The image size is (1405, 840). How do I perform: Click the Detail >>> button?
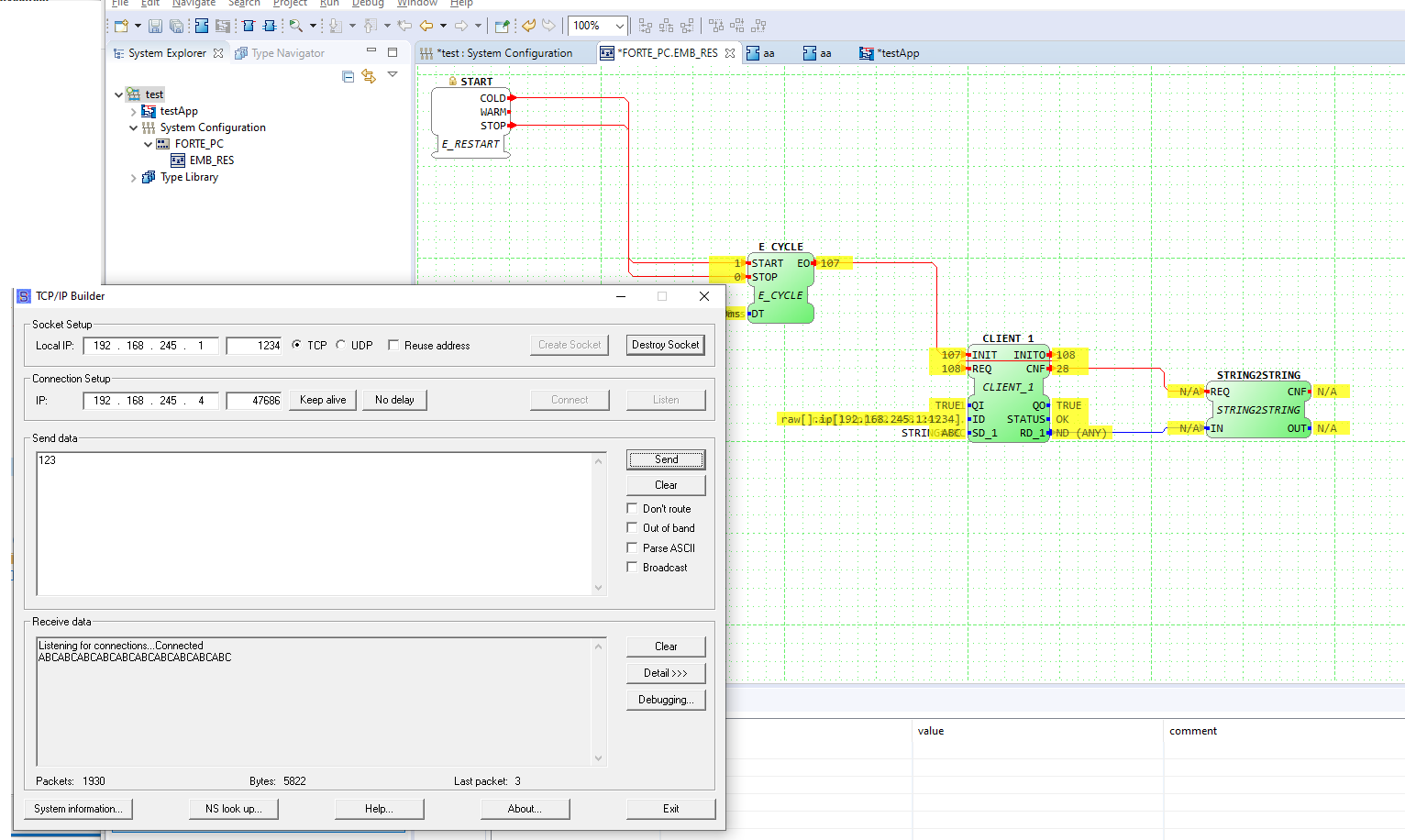click(x=666, y=673)
